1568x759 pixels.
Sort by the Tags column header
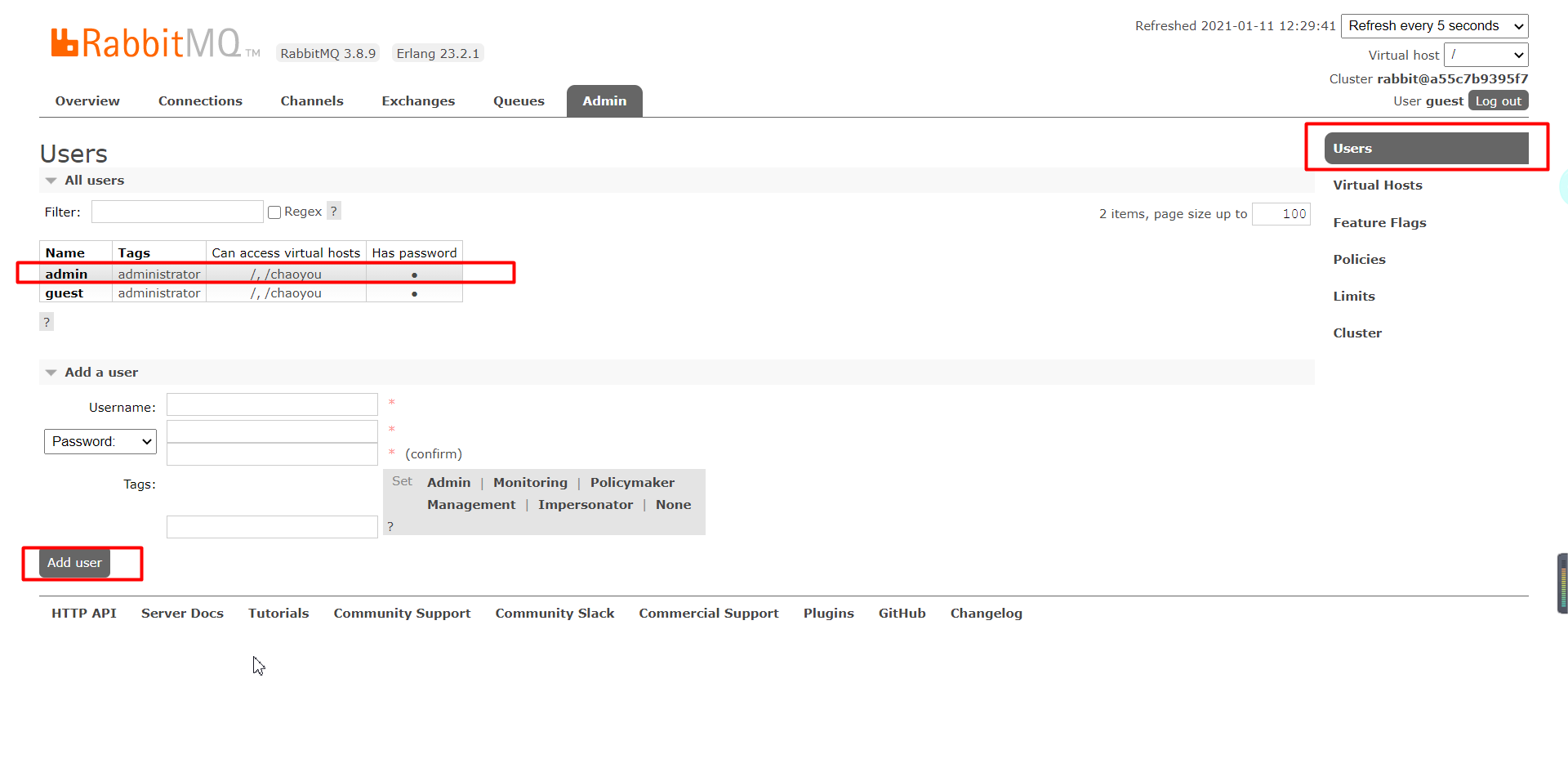134,253
